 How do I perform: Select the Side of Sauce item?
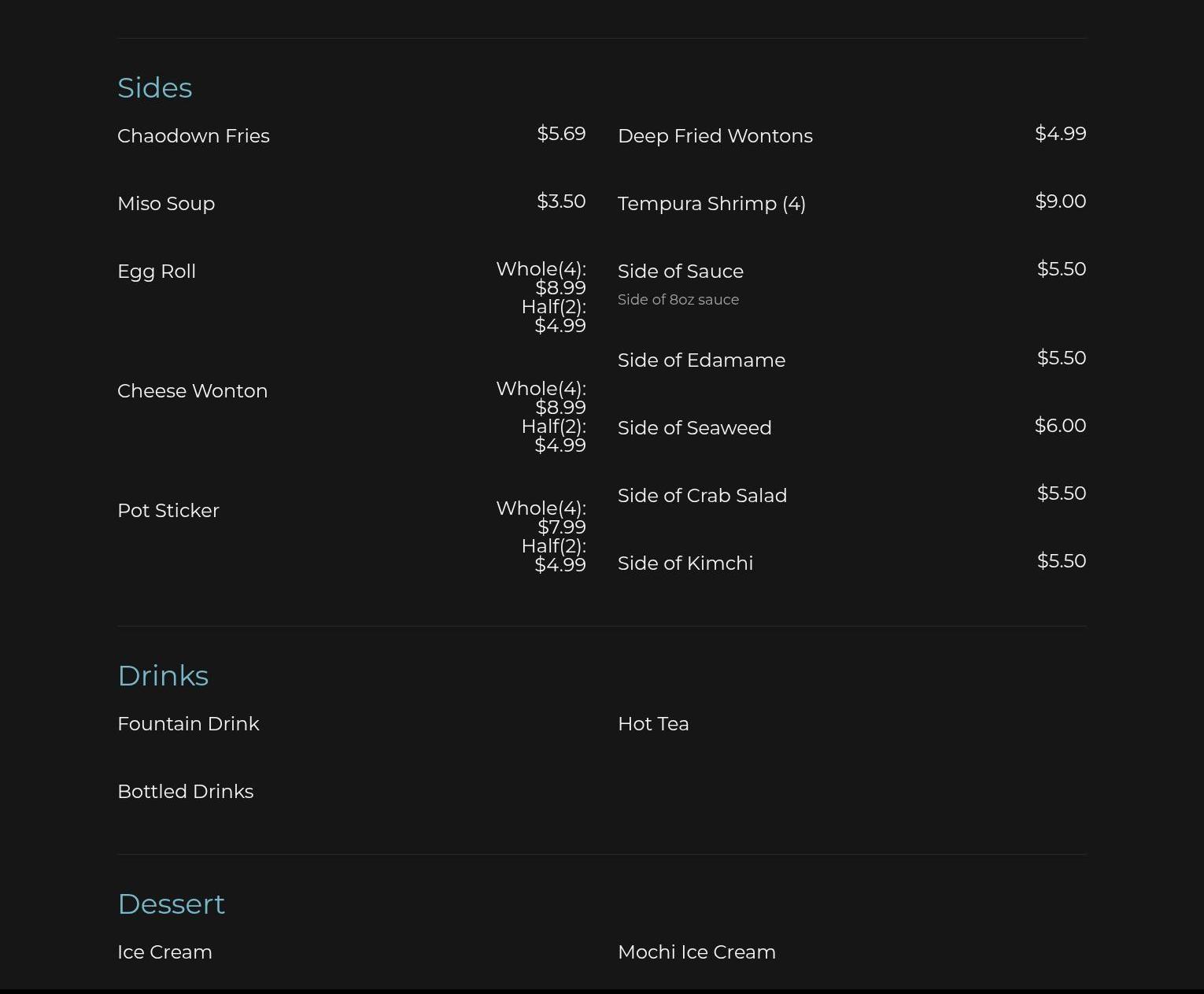[680, 272]
